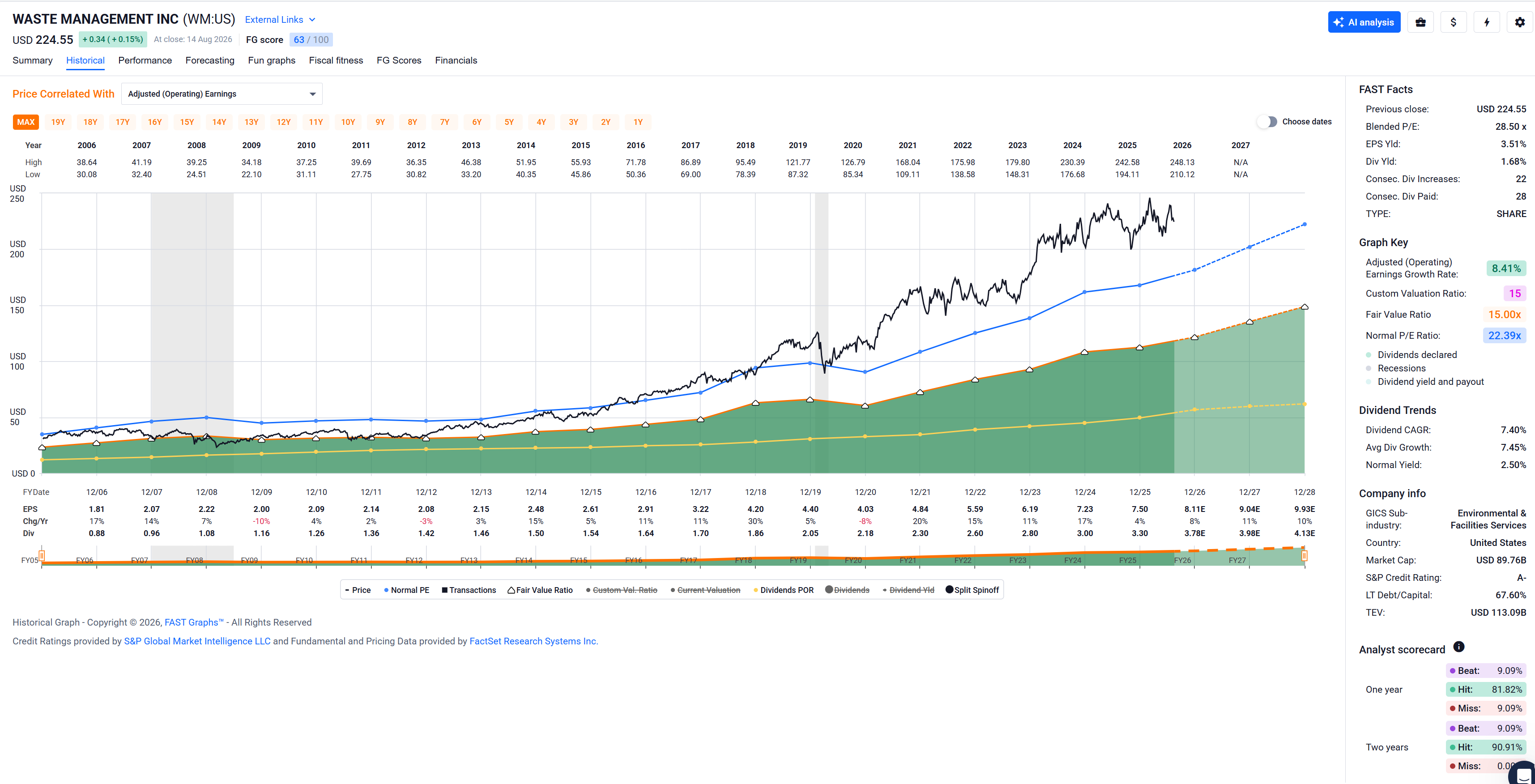Screen dimensions: 1535x784
Task: Click the Market Cap value USD 89.76B
Action: pyautogui.click(x=1501, y=560)
